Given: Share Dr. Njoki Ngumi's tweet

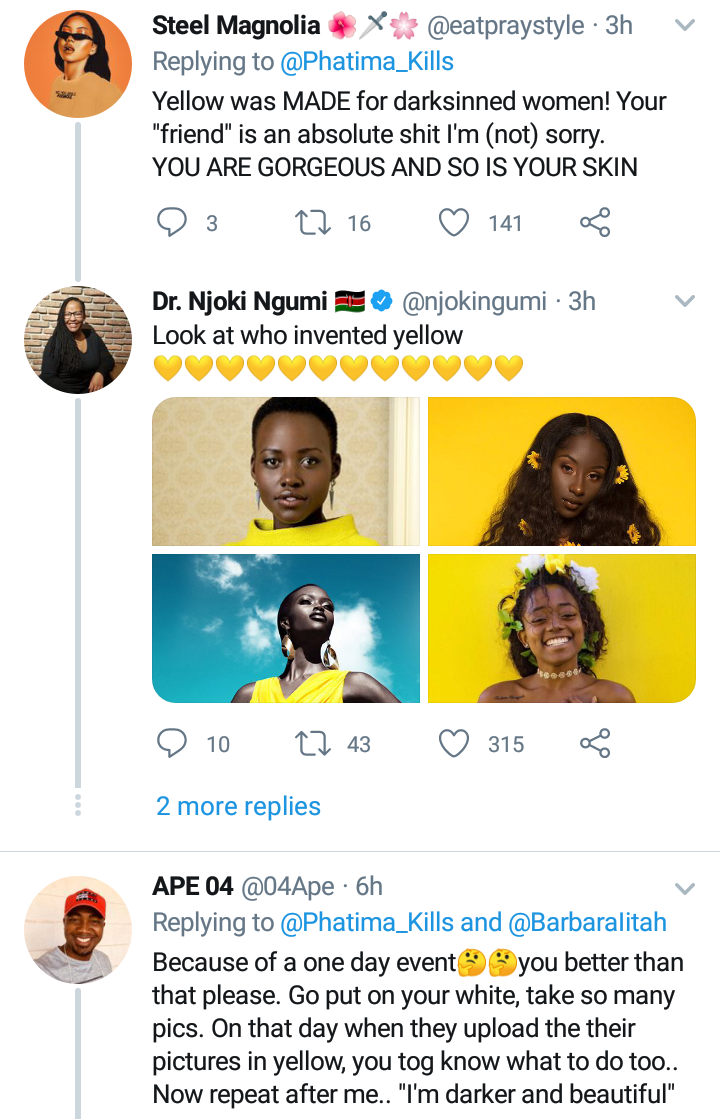Looking at the screenshot, I should coord(595,743).
